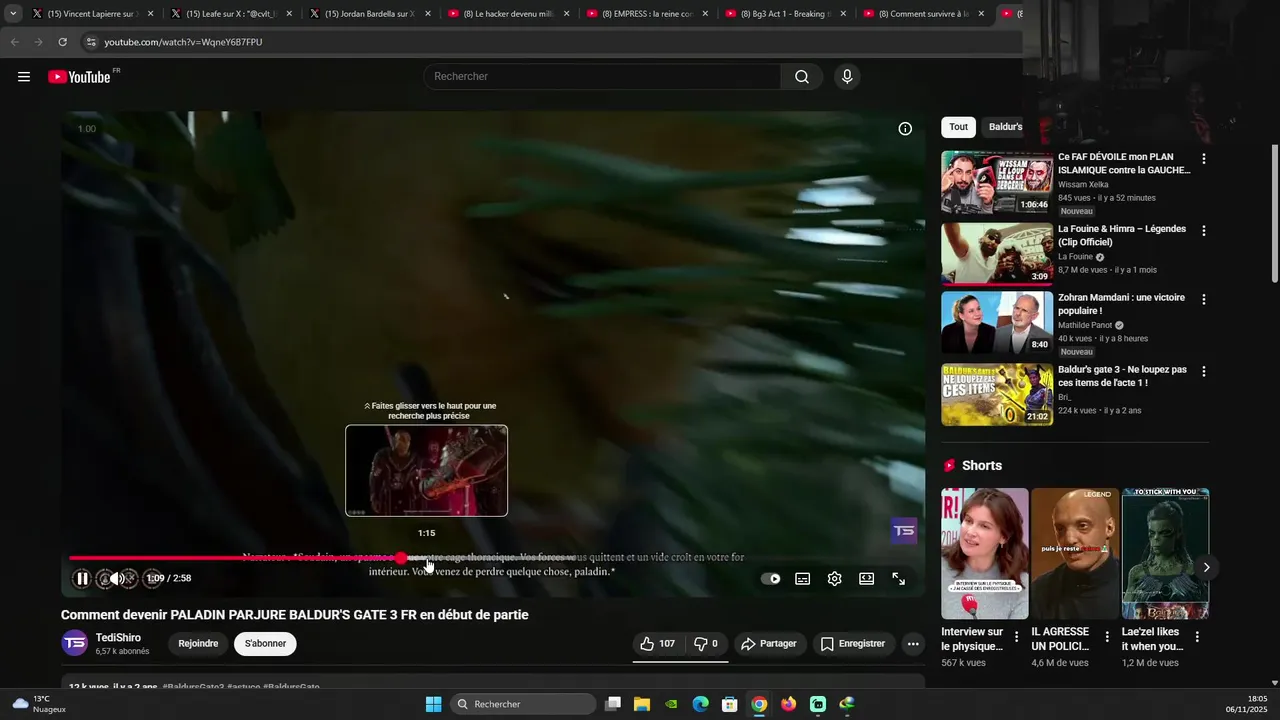Viewport: 1280px width, 720px height.
Task: Open player settings gear
Action: [x=834, y=579]
